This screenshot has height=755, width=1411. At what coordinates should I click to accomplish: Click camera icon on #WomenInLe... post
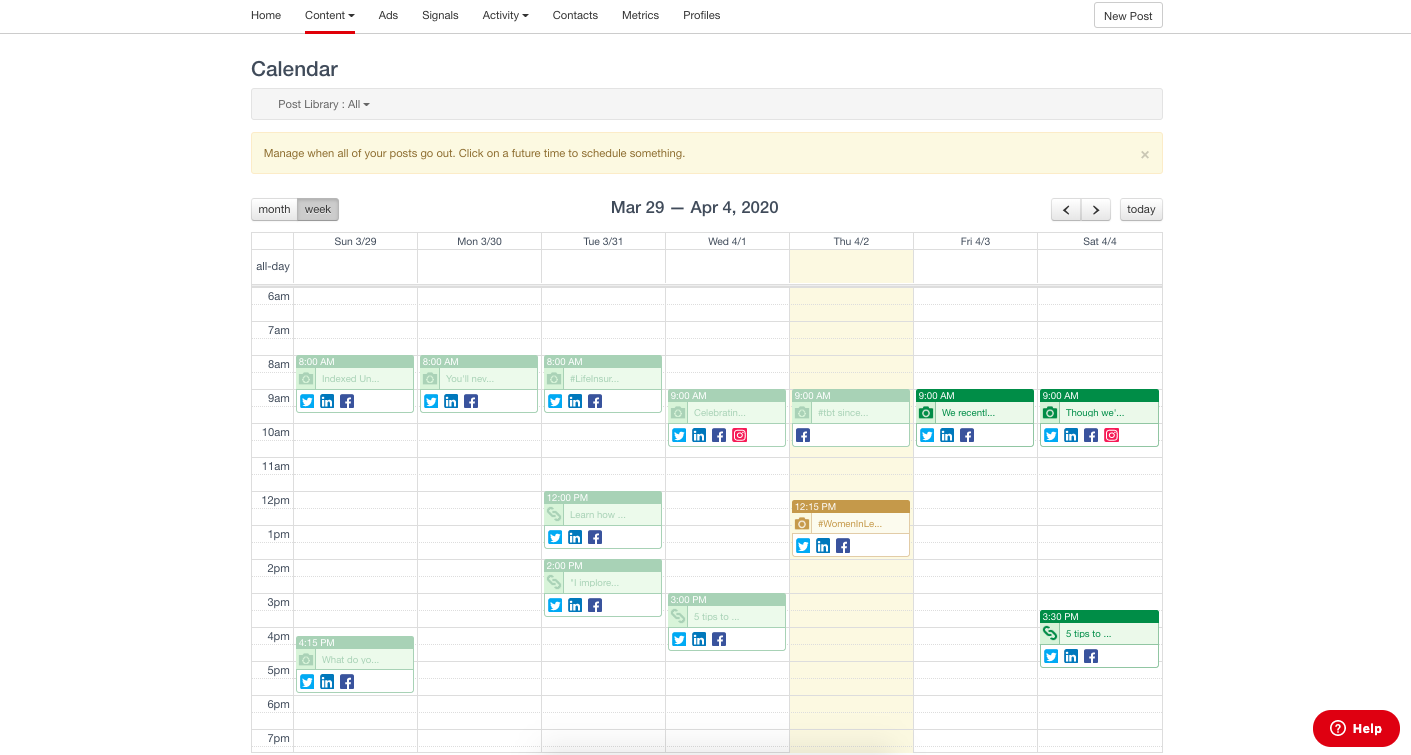[802, 524]
